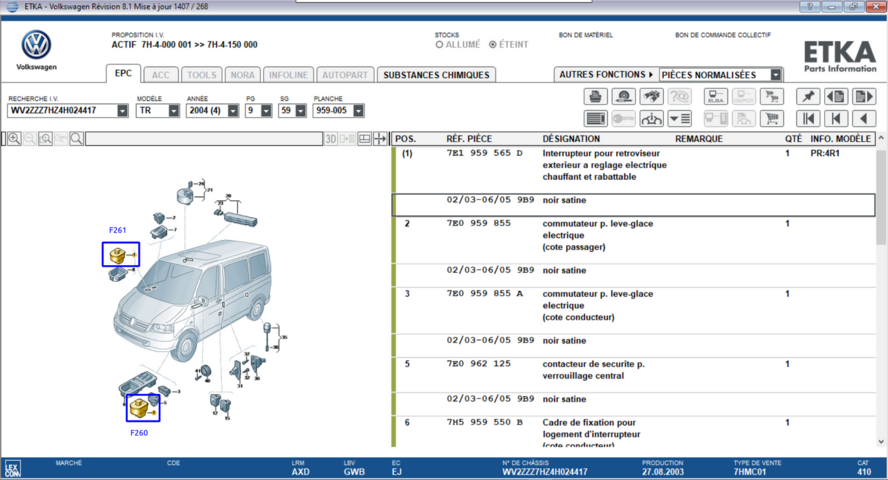Click the expand-panel arrow icon
888x480 pixels.
[380, 139]
